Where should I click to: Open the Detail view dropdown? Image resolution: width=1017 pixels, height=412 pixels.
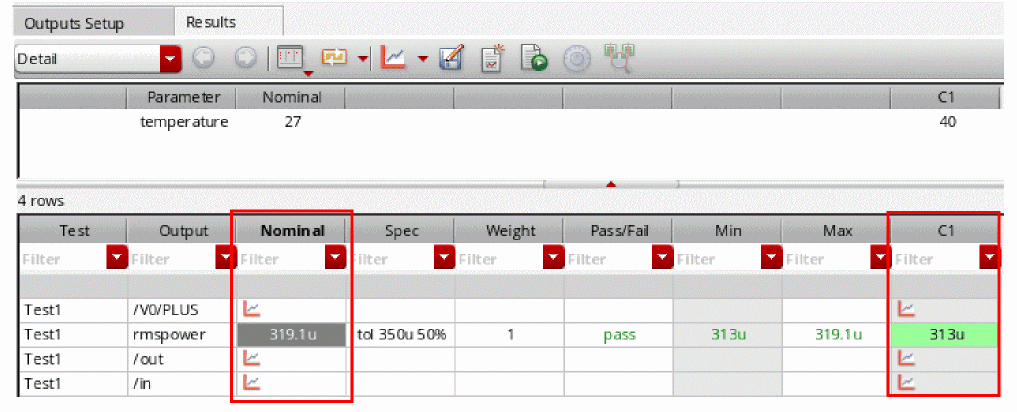coord(171,59)
